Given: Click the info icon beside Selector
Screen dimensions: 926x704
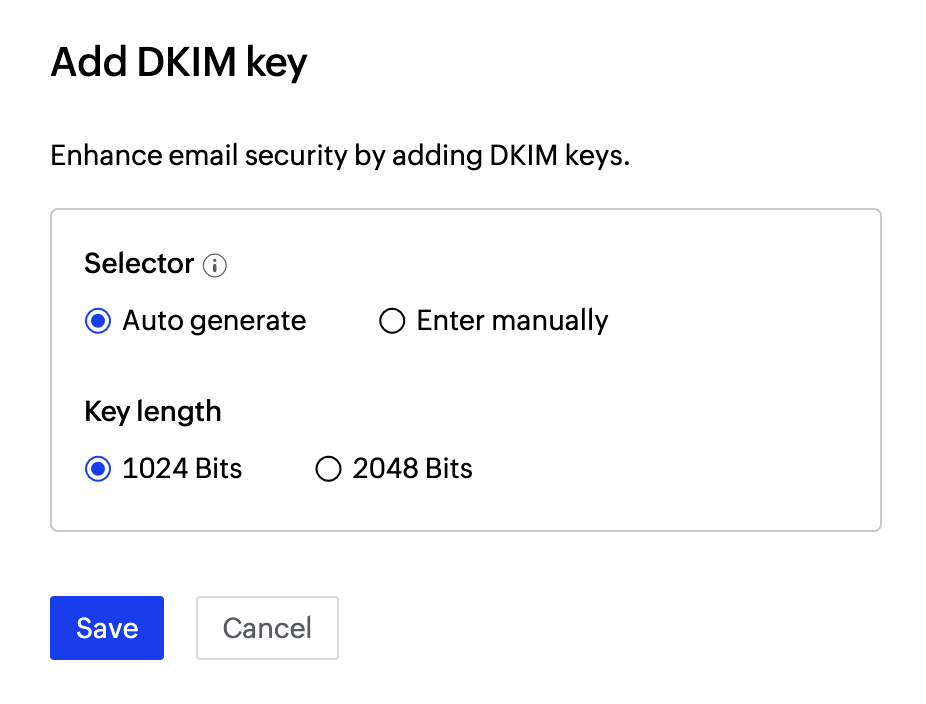Looking at the screenshot, I should (215, 265).
